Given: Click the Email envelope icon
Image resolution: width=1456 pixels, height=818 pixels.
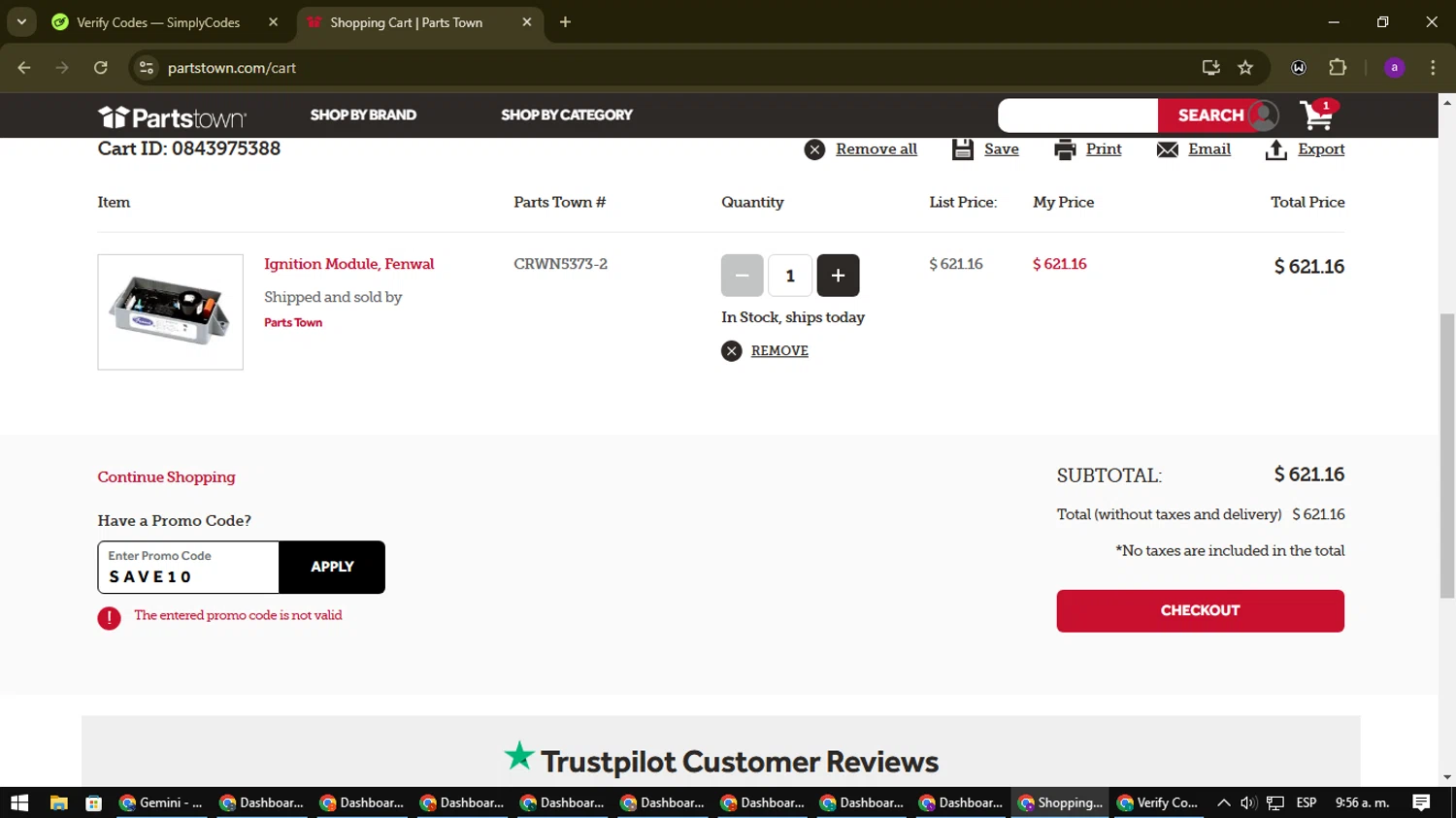Looking at the screenshot, I should click(x=1168, y=149).
